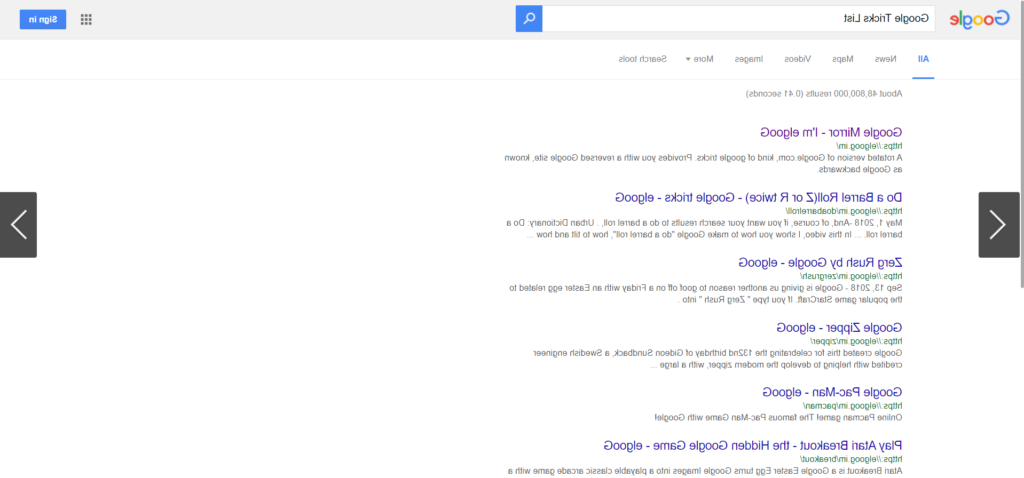This screenshot has height=478, width=1024.
Task: Open the Do a Barrel Roll result link
Action: pyautogui.click(x=759, y=197)
